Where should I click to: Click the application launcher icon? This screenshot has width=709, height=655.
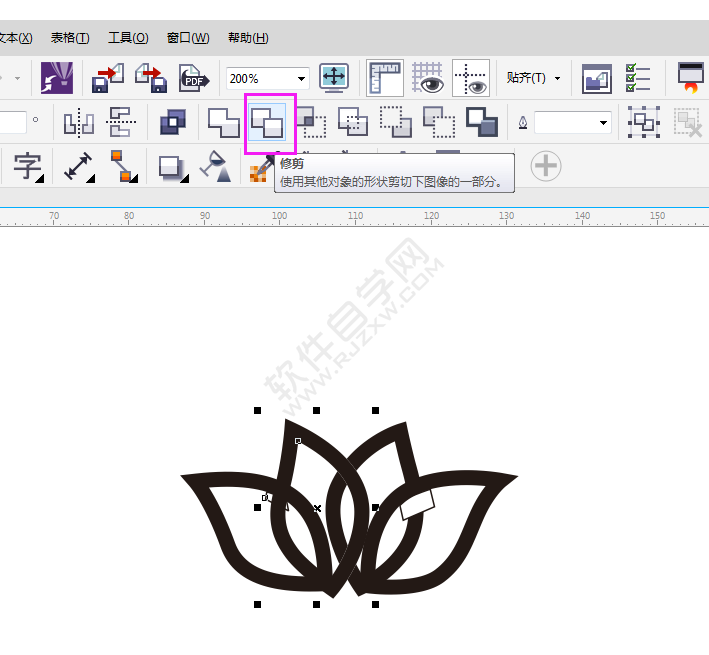coord(597,79)
